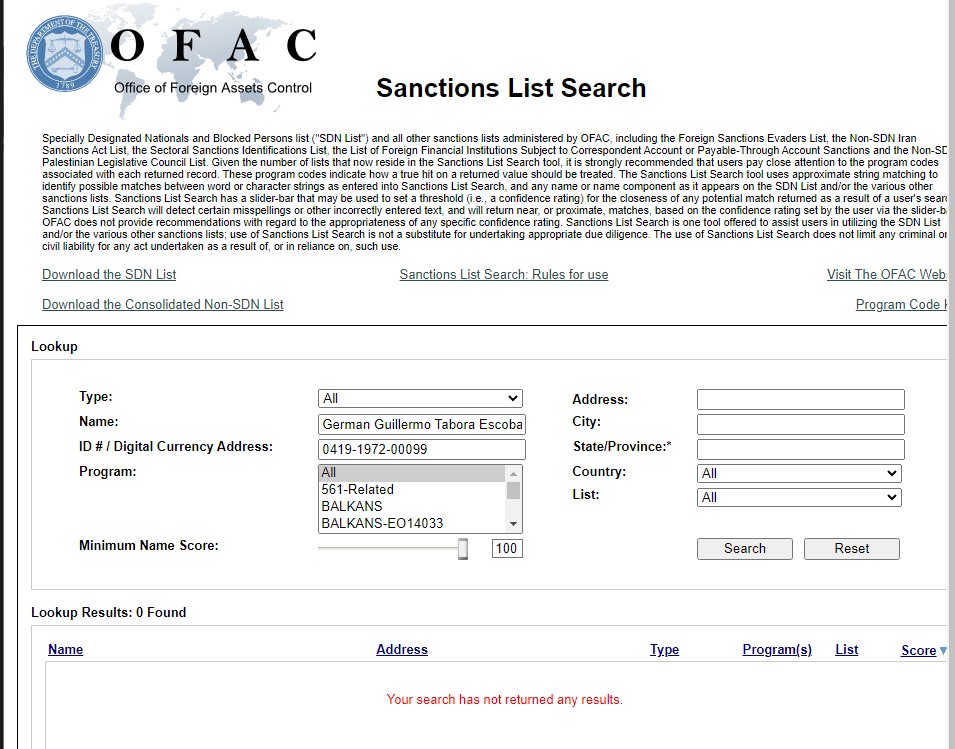The image size is (955, 749).
Task: Click the Program list scrollbar thumb
Action: (x=513, y=490)
